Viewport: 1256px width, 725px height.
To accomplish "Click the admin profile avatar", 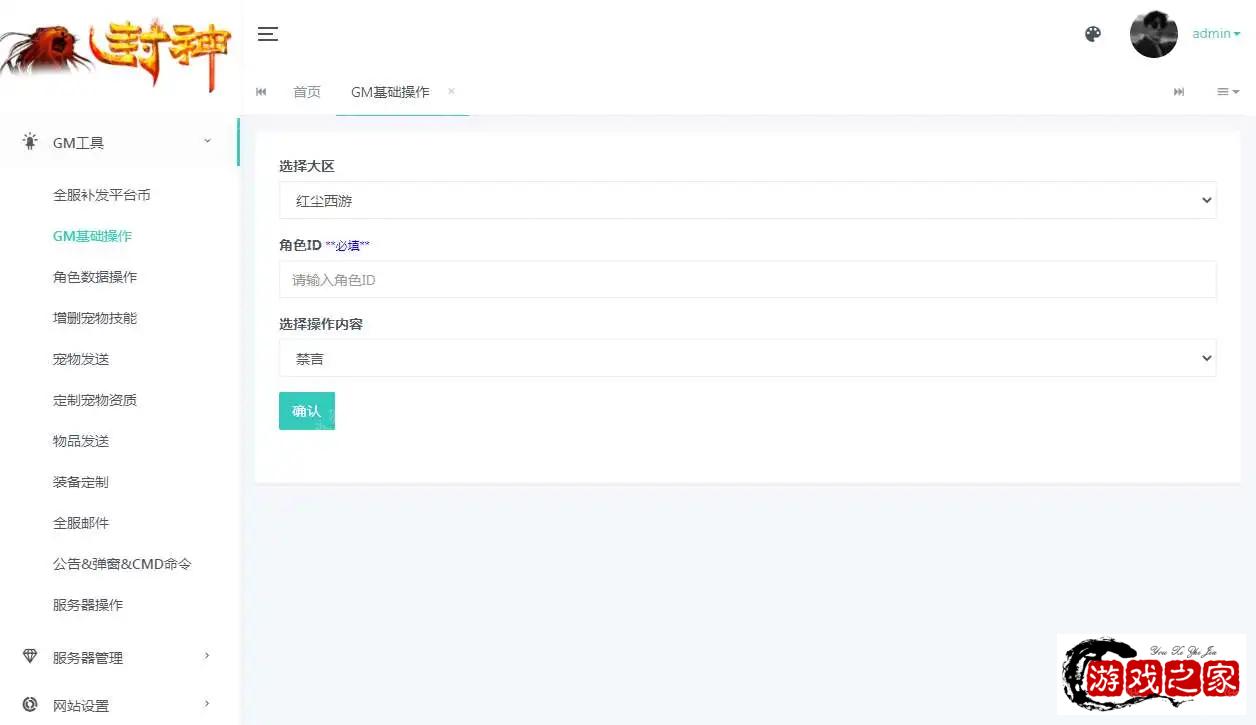I will click(x=1153, y=34).
